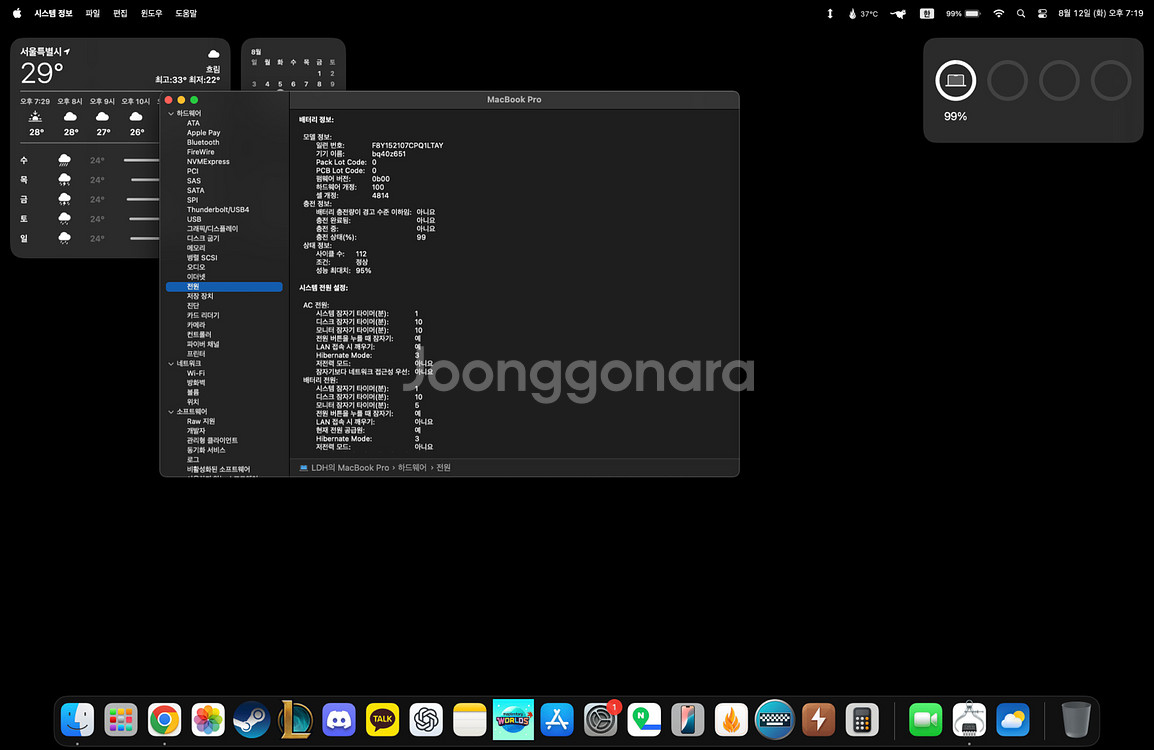Open the battery widget showing 99%
Image resolution: width=1154 pixels, height=750 pixels.
coord(1033,90)
